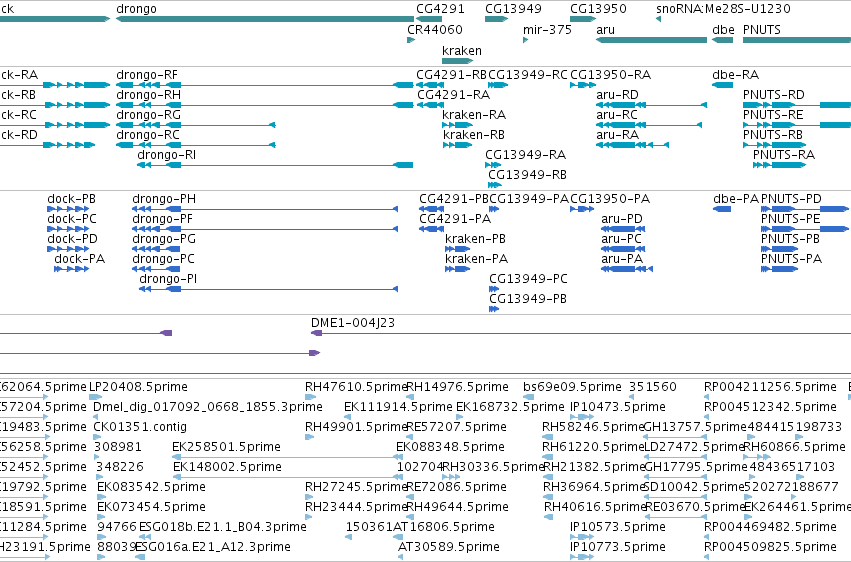Click the CG13949-PC protein label
Image resolution: width=851 pixels, height=562 pixels.
(x=528, y=279)
